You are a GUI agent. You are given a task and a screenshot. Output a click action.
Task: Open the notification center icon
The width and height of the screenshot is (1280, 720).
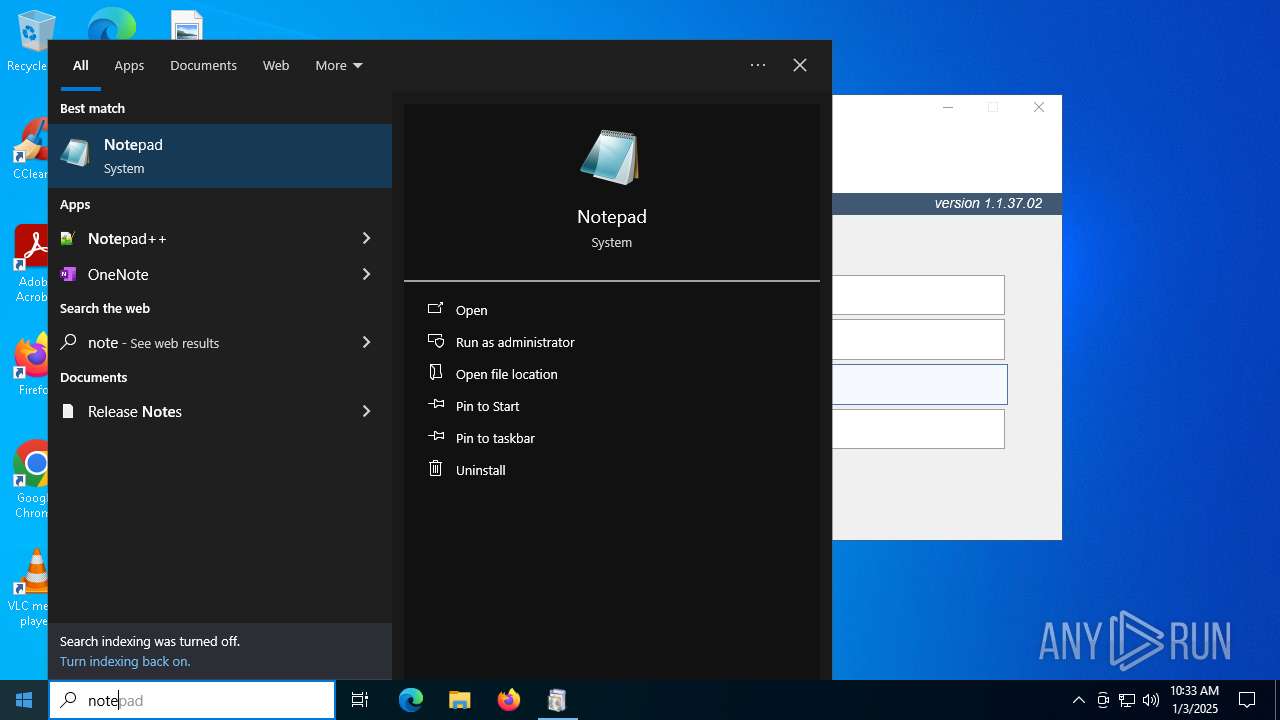point(1247,700)
